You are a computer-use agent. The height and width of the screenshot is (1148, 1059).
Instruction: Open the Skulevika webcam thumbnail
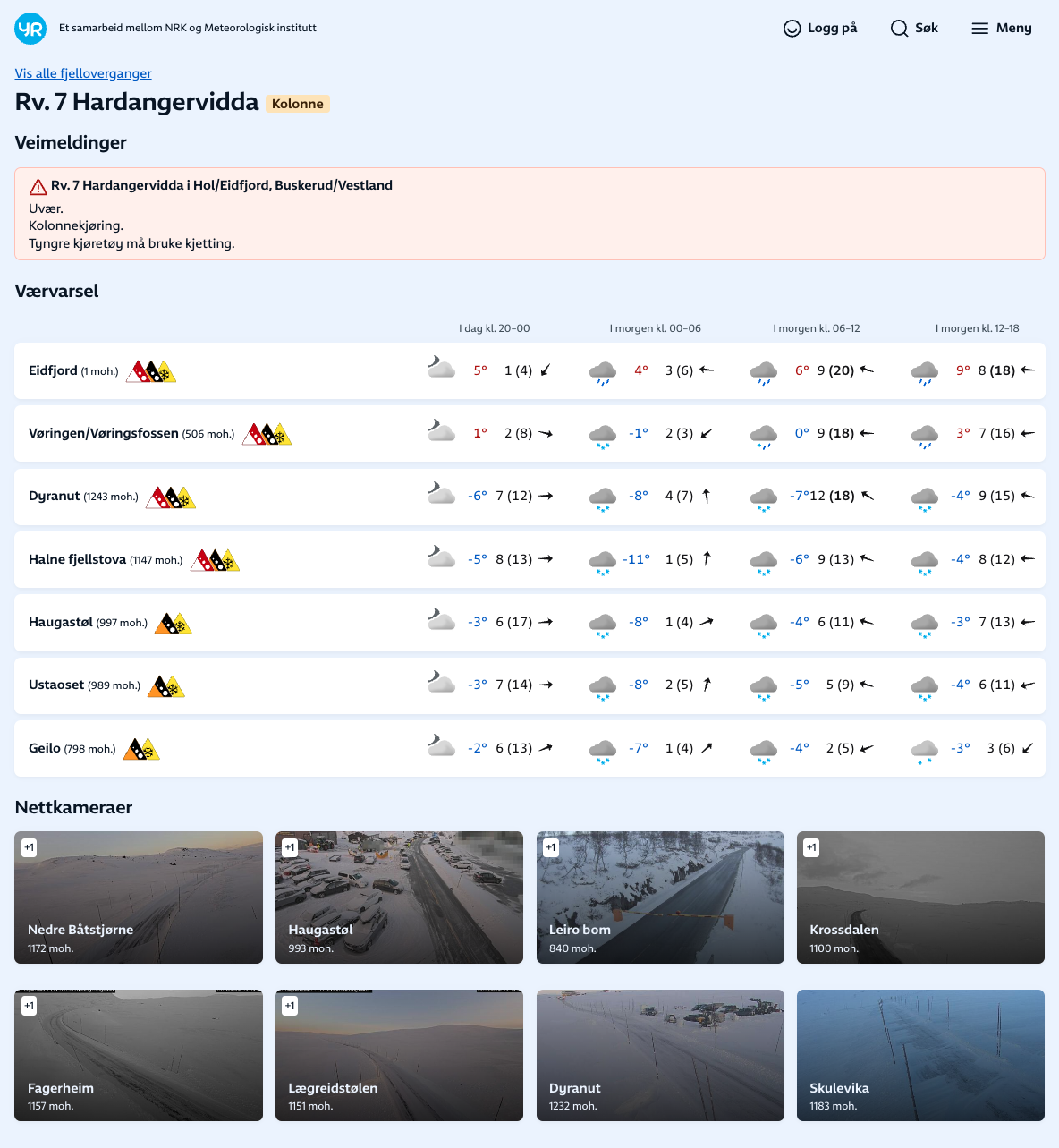coord(920,1056)
